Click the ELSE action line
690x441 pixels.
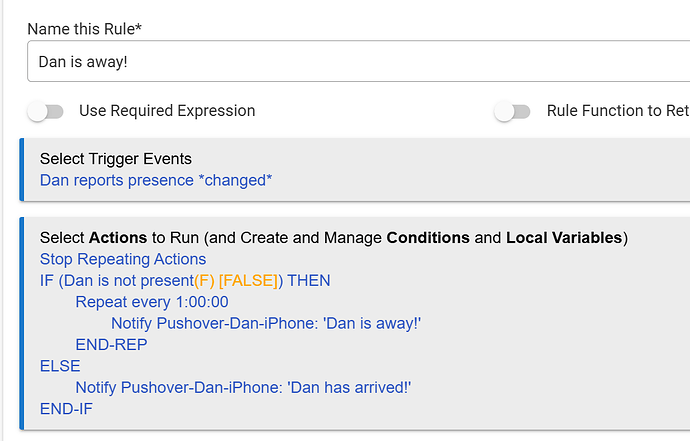pos(60,366)
